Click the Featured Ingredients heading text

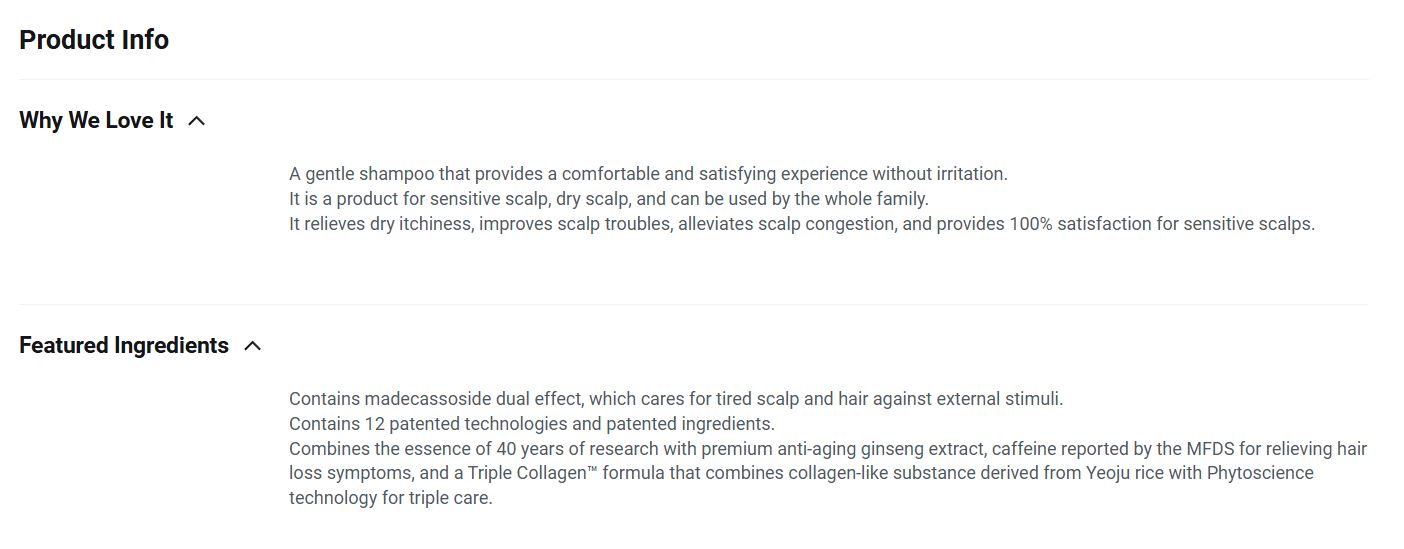(x=124, y=345)
